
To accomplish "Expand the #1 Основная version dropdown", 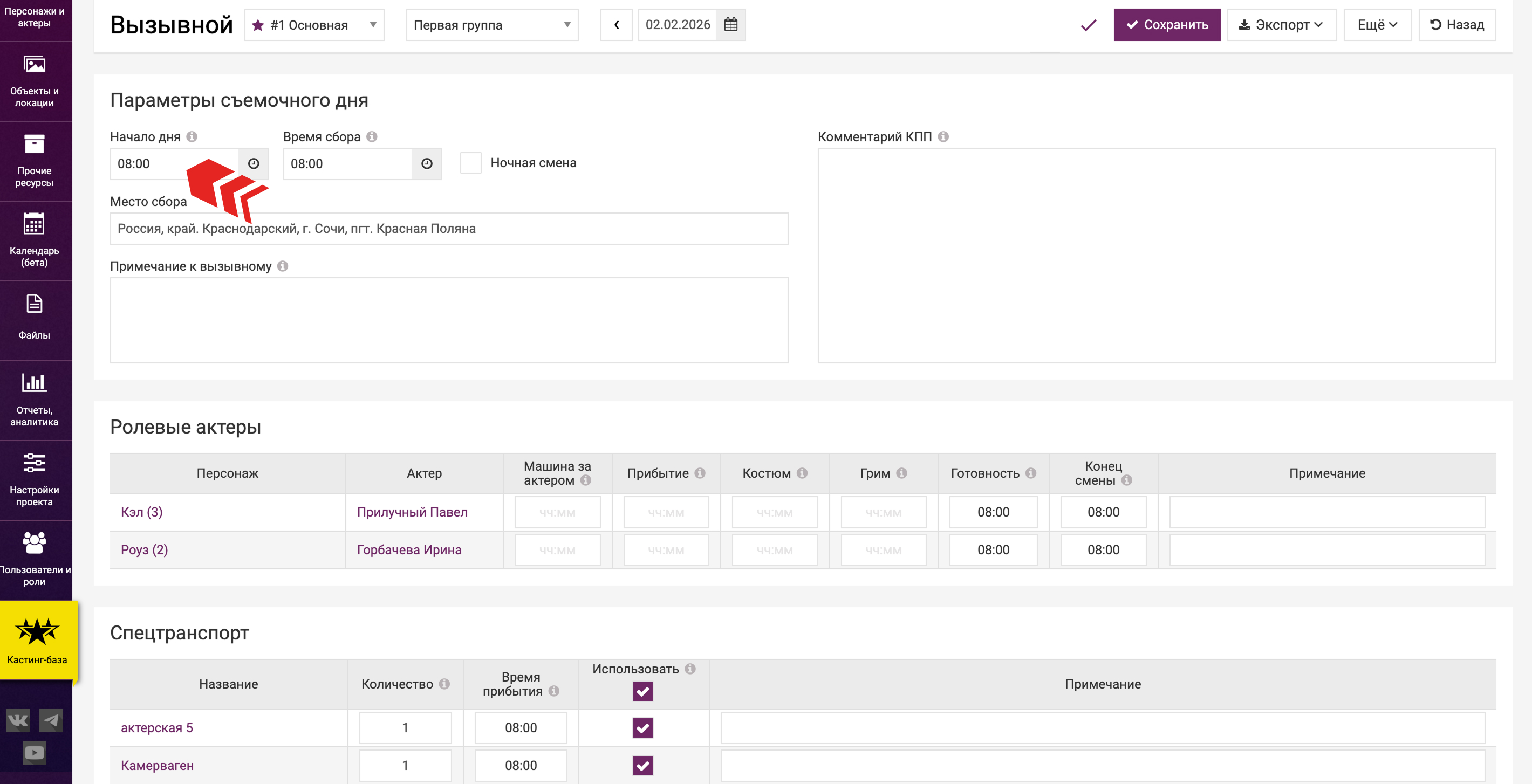I will point(314,25).
